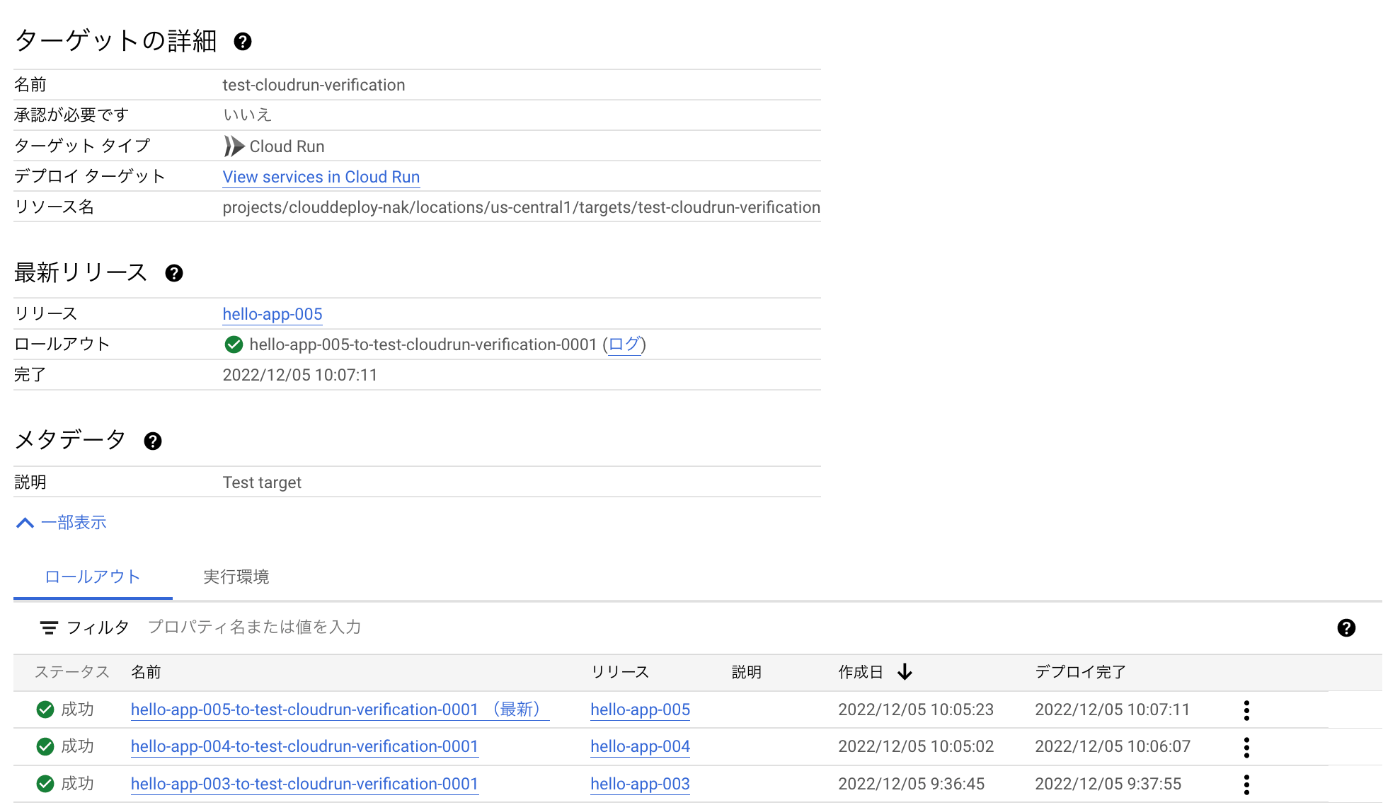Open help icon beside ターゲットの詳細 heading
1400x805 pixels.
(x=243, y=42)
